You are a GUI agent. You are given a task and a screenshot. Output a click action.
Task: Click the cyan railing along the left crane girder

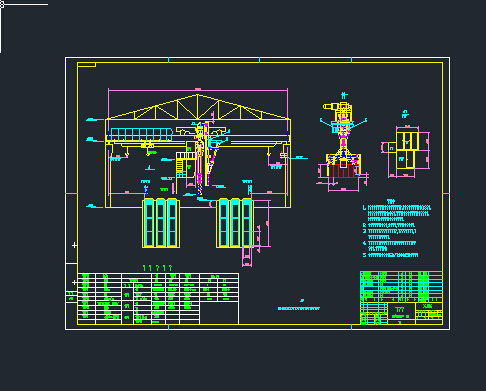click(141, 134)
